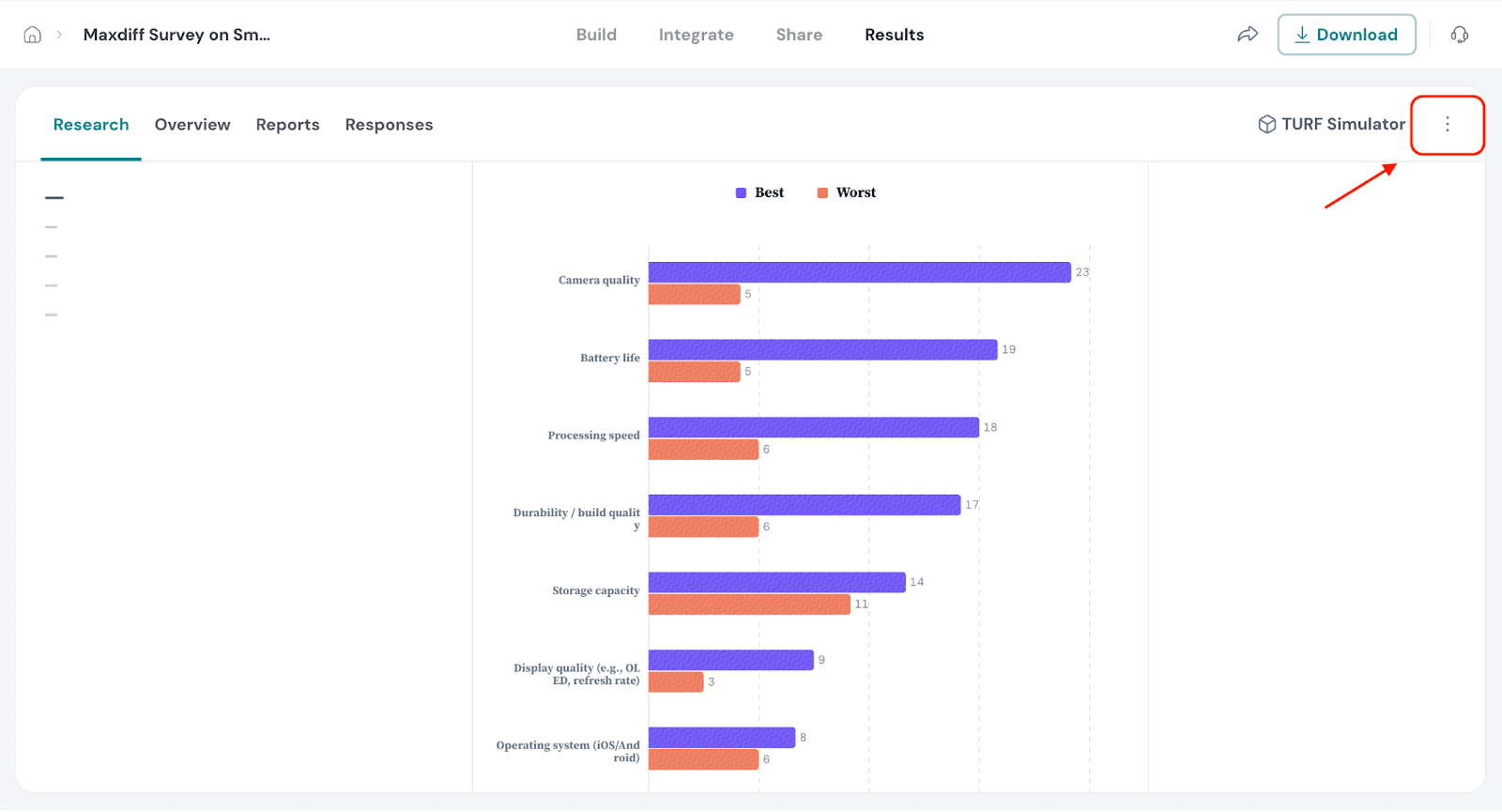View the Responses tab
Image resolution: width=1502 pixels, height=812 pixels.
pyautogui.click(x=389, y=125)
